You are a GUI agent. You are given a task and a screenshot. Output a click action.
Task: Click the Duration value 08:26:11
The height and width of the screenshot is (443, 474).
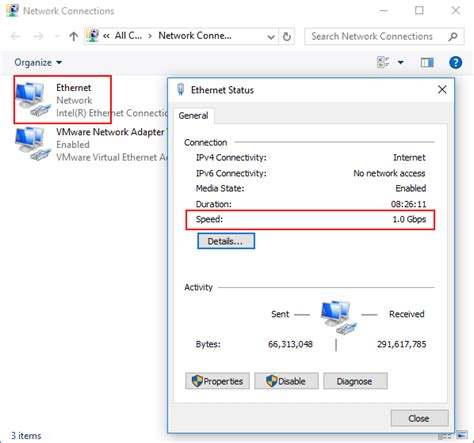pyautogui.click(x=408, y=204)
